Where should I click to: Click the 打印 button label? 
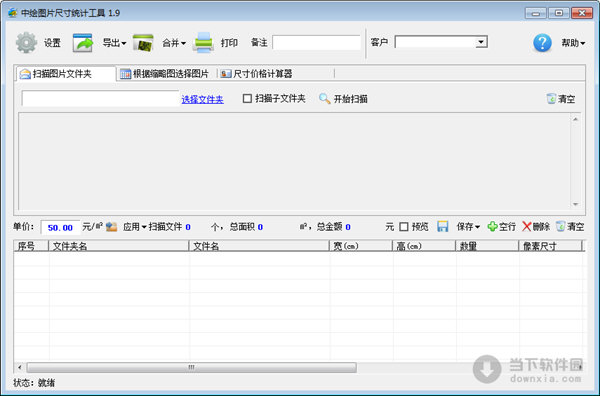229,43
